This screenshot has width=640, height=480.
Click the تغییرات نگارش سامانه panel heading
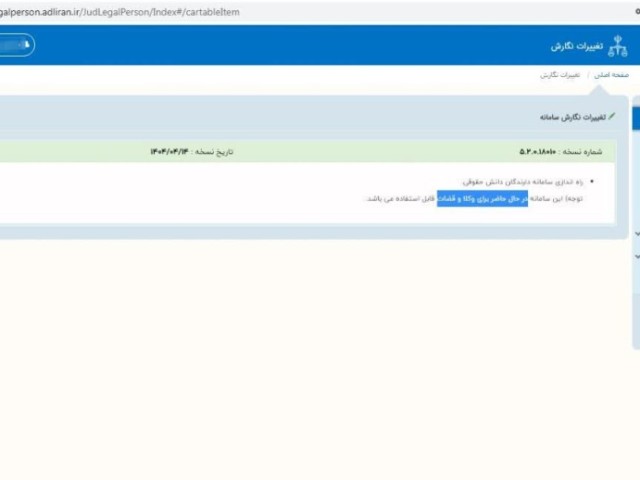point(568,117)
